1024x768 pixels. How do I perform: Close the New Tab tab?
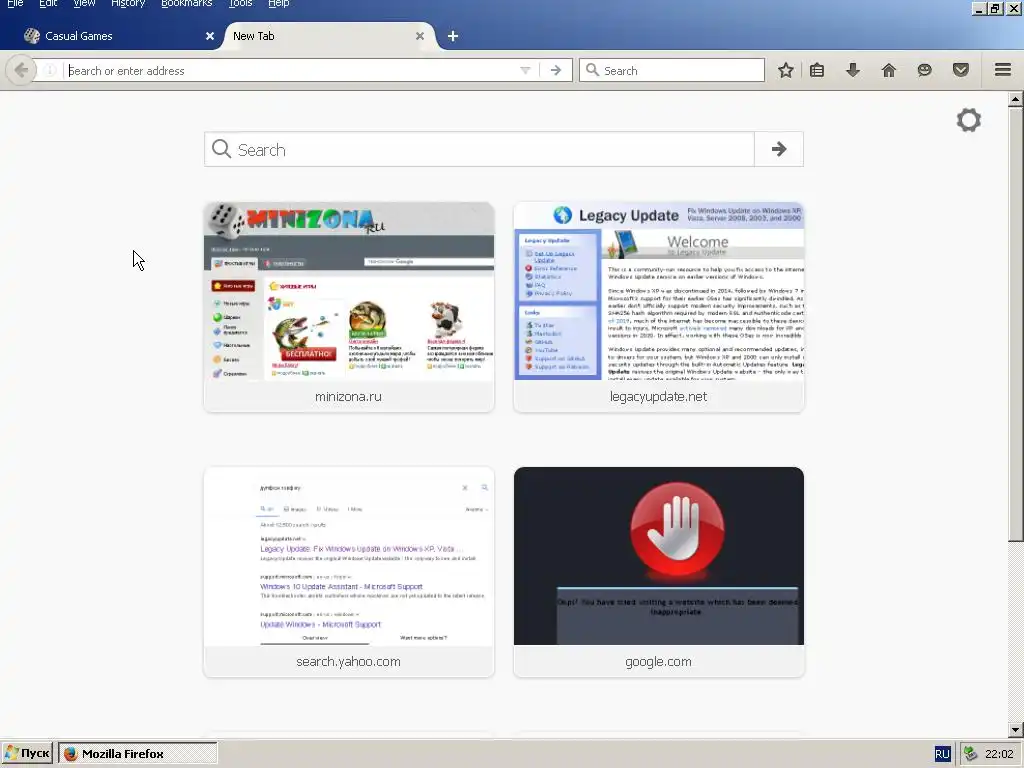(x=420, y=36)
